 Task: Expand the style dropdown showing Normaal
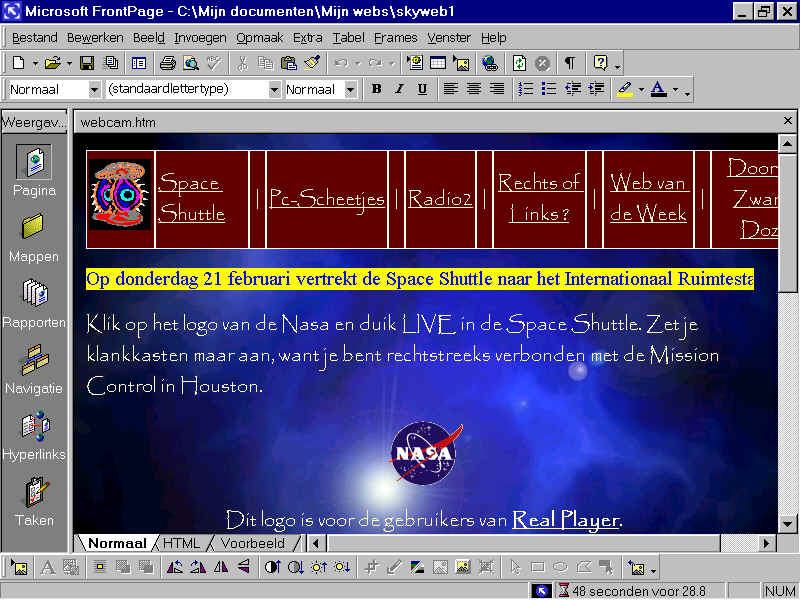(x=94, y=90)
